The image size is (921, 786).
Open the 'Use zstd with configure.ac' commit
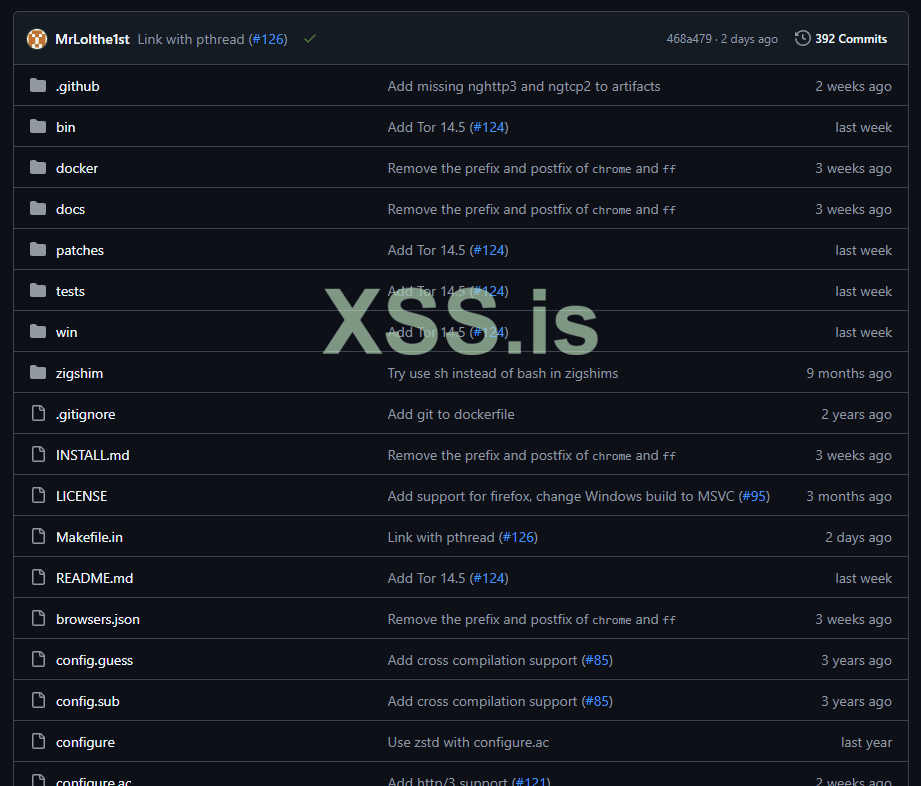[468, 742]
